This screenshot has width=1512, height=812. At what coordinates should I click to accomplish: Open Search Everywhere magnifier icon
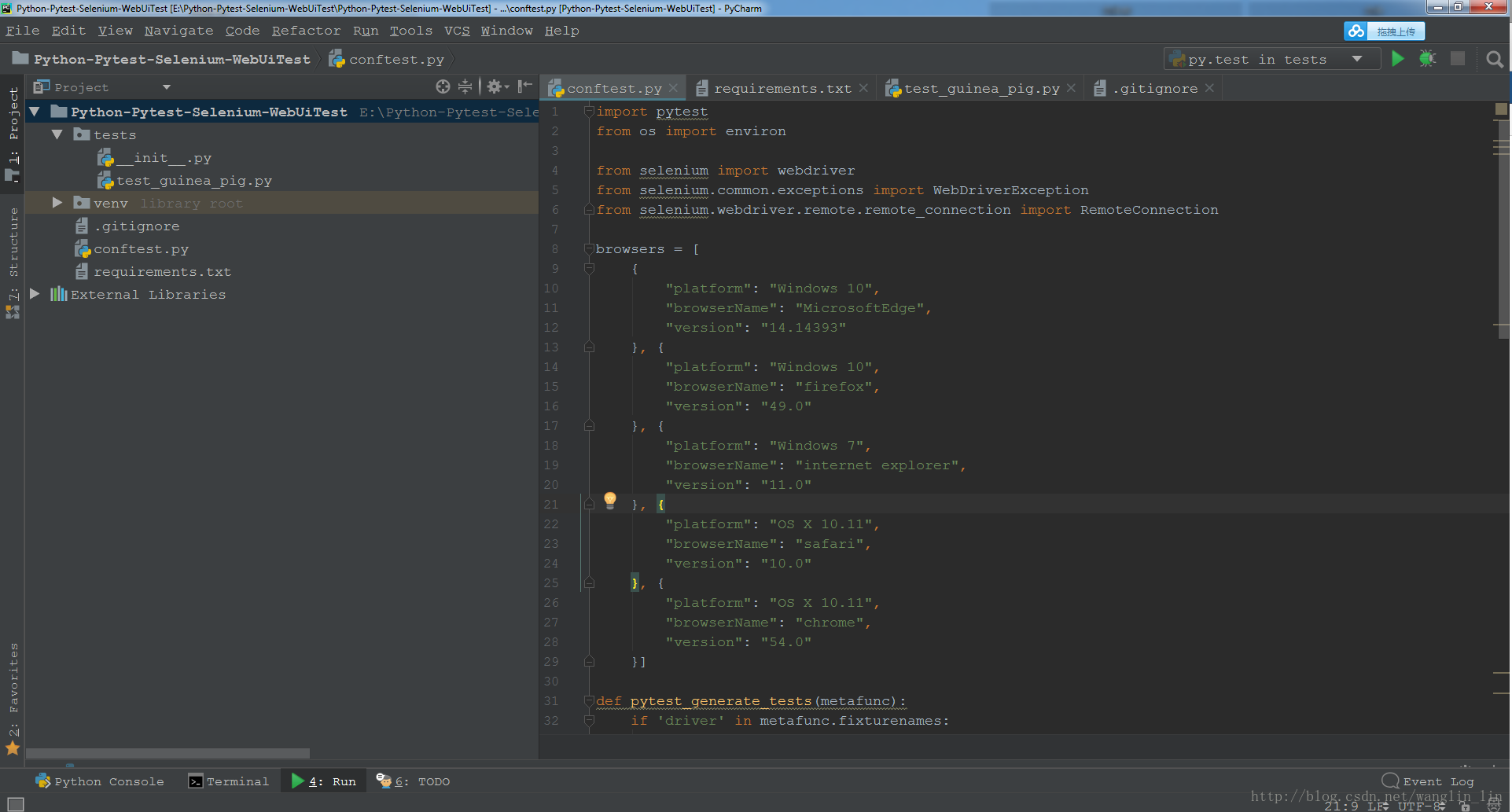click(1494, 60)
